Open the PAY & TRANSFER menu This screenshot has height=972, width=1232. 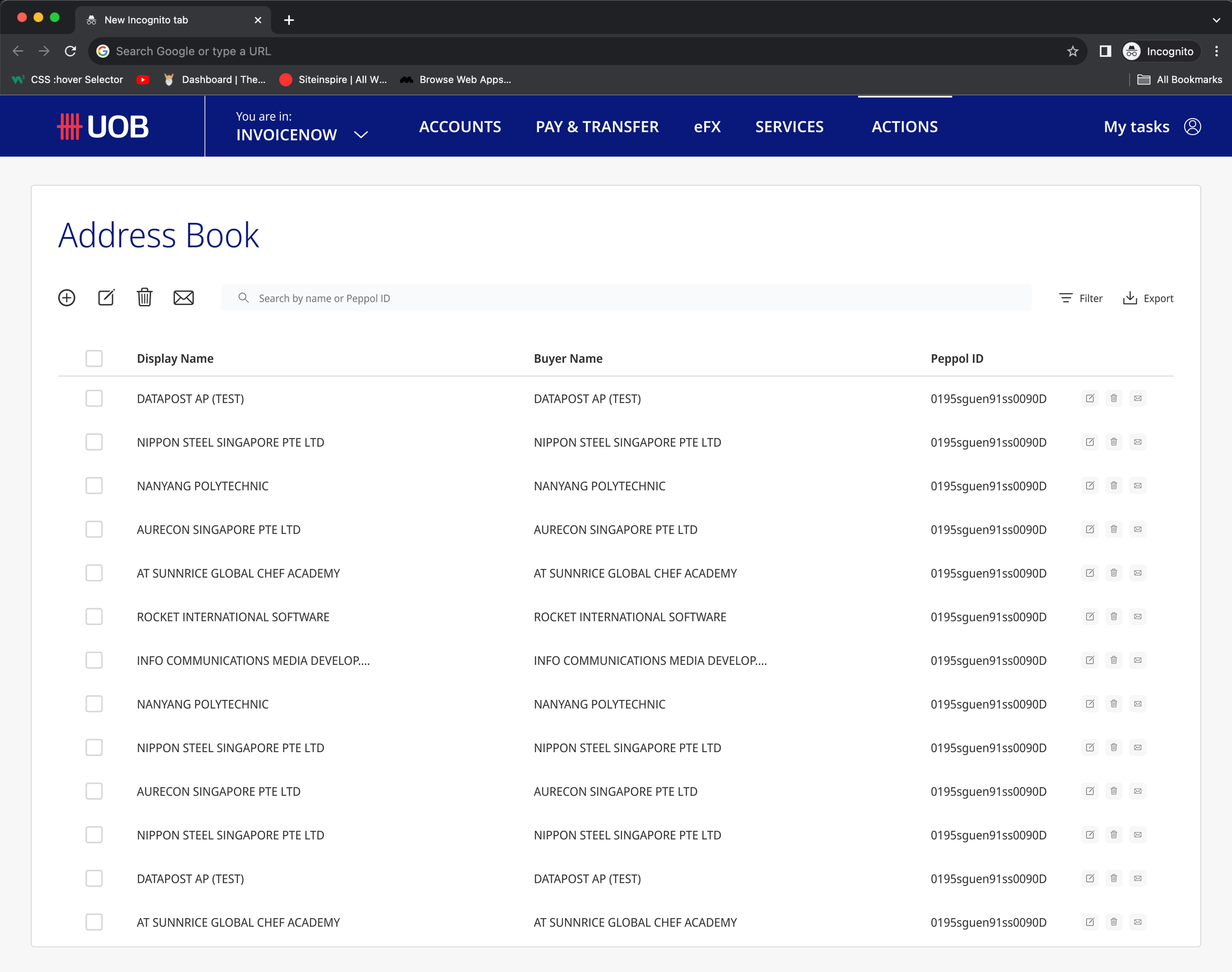[597, 126]
